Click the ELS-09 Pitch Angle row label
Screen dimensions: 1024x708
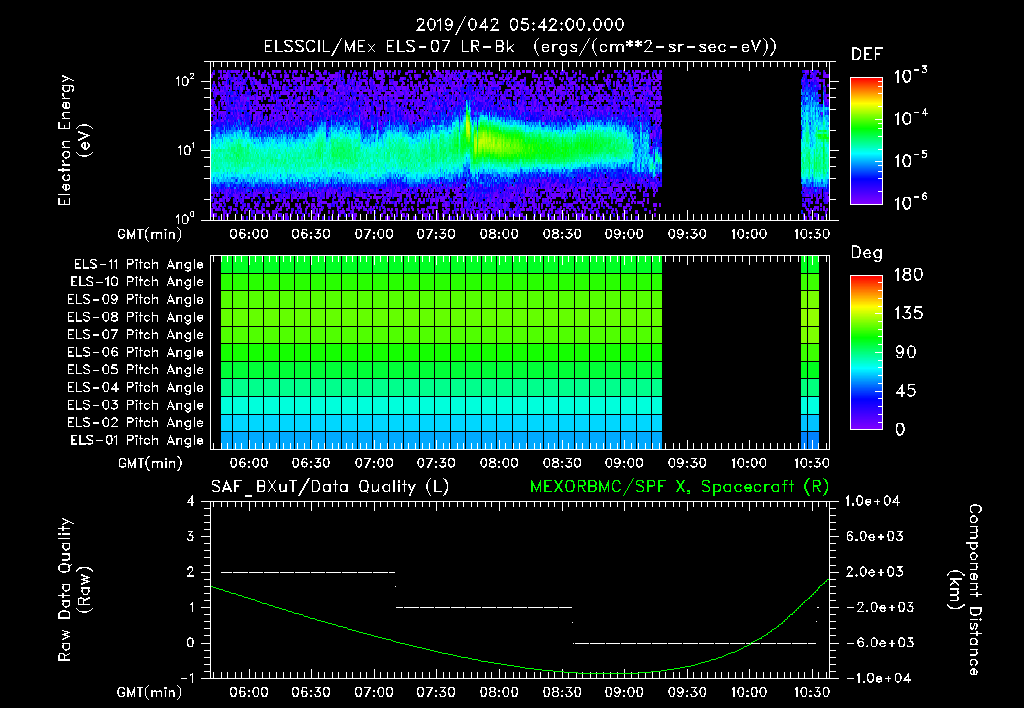click(136, 299)
